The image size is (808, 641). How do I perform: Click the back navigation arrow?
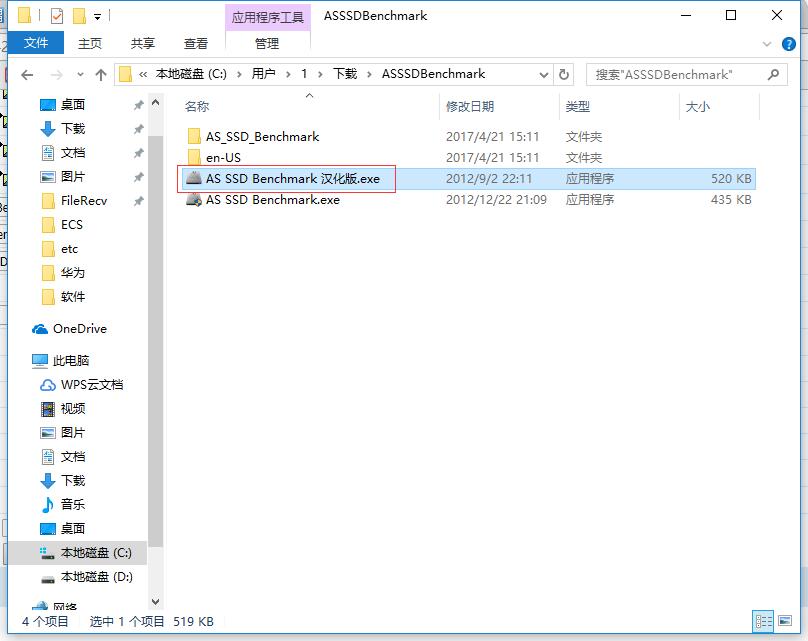pyautogui.click(x=27, y=73)
